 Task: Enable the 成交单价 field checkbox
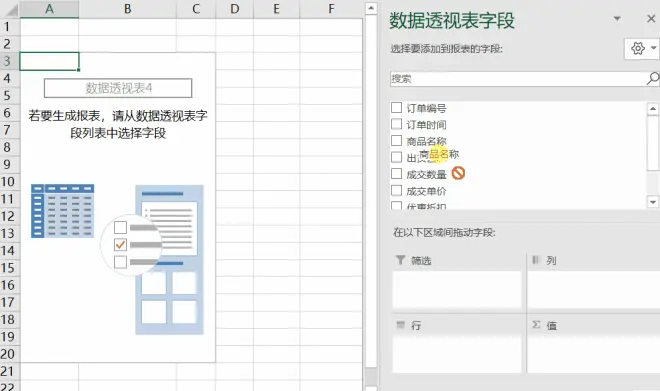(x=397, y=190)
